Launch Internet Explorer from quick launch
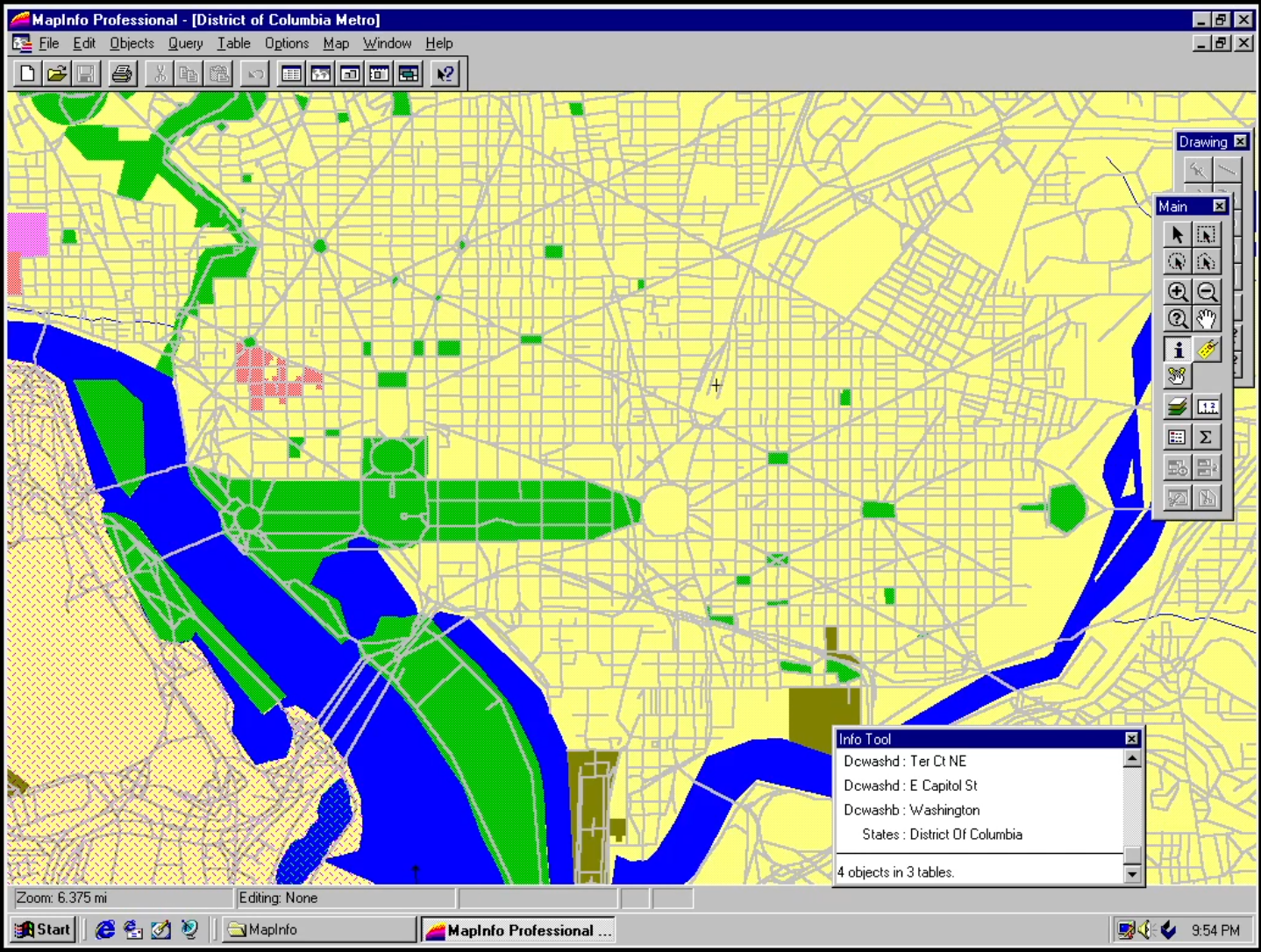This screenshot has width=1261, height=952. point(104,930)
